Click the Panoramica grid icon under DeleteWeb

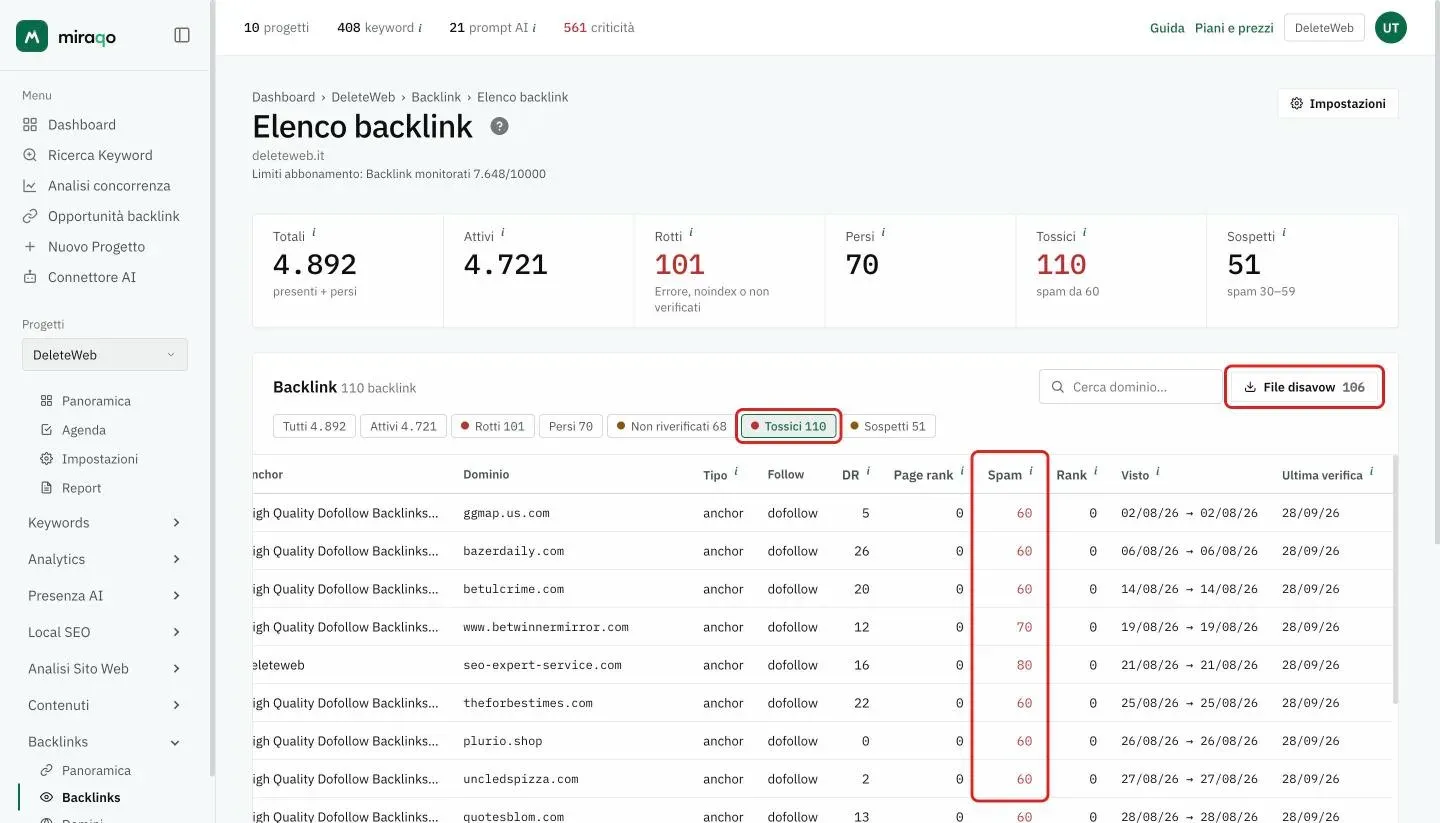[x=46, y=401]
